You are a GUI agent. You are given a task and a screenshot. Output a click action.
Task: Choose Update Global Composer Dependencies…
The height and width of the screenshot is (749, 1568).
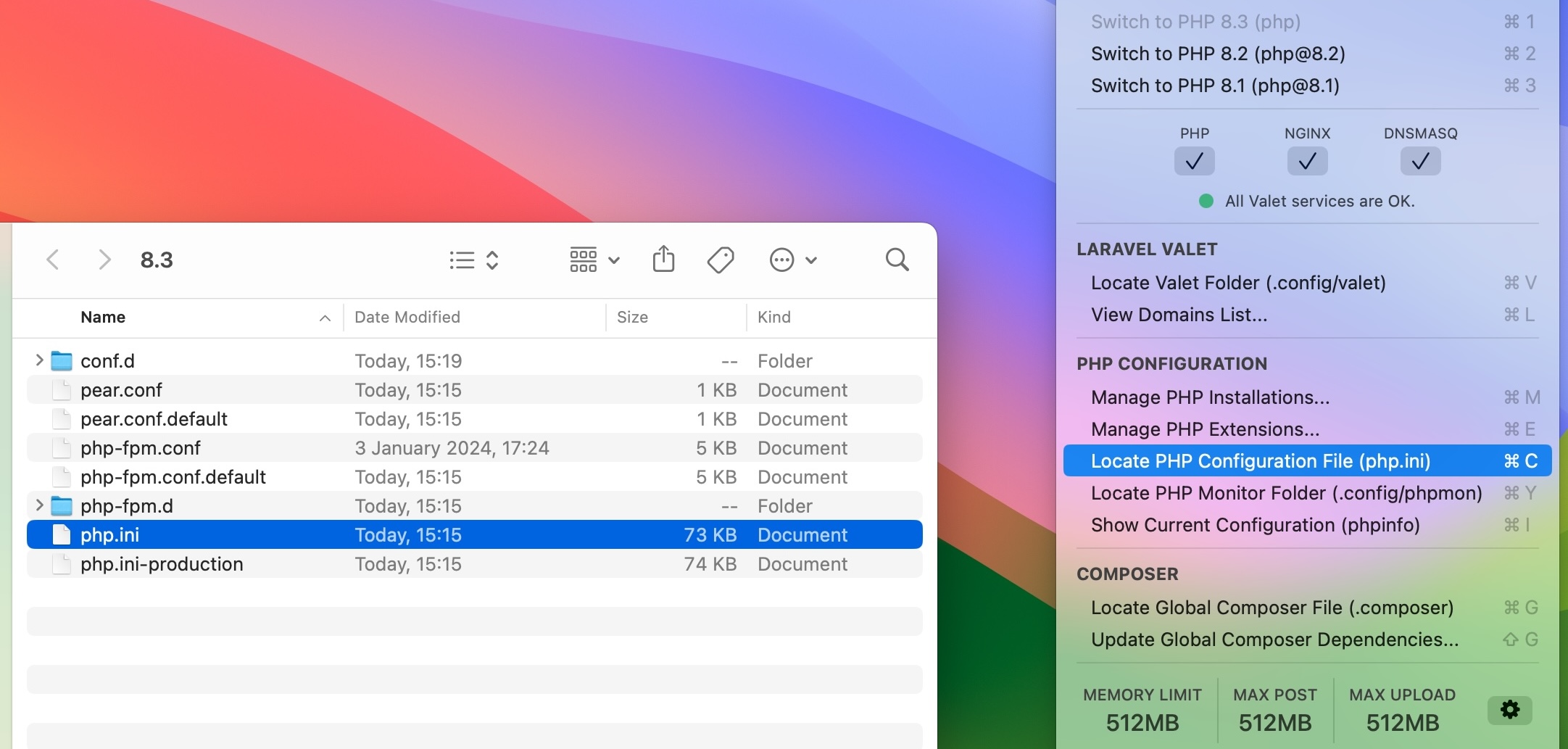point(1307,640)
